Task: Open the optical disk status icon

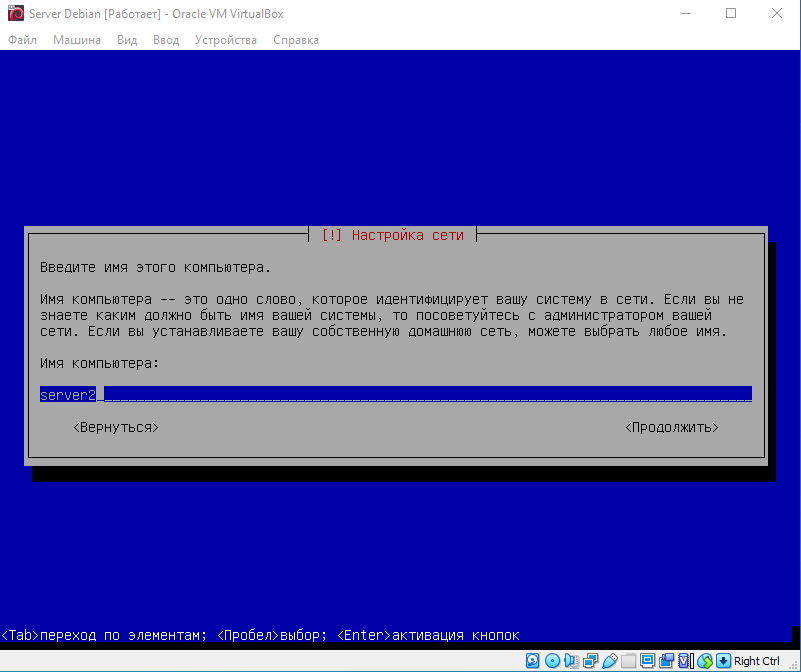Action: tap(552, 661)
